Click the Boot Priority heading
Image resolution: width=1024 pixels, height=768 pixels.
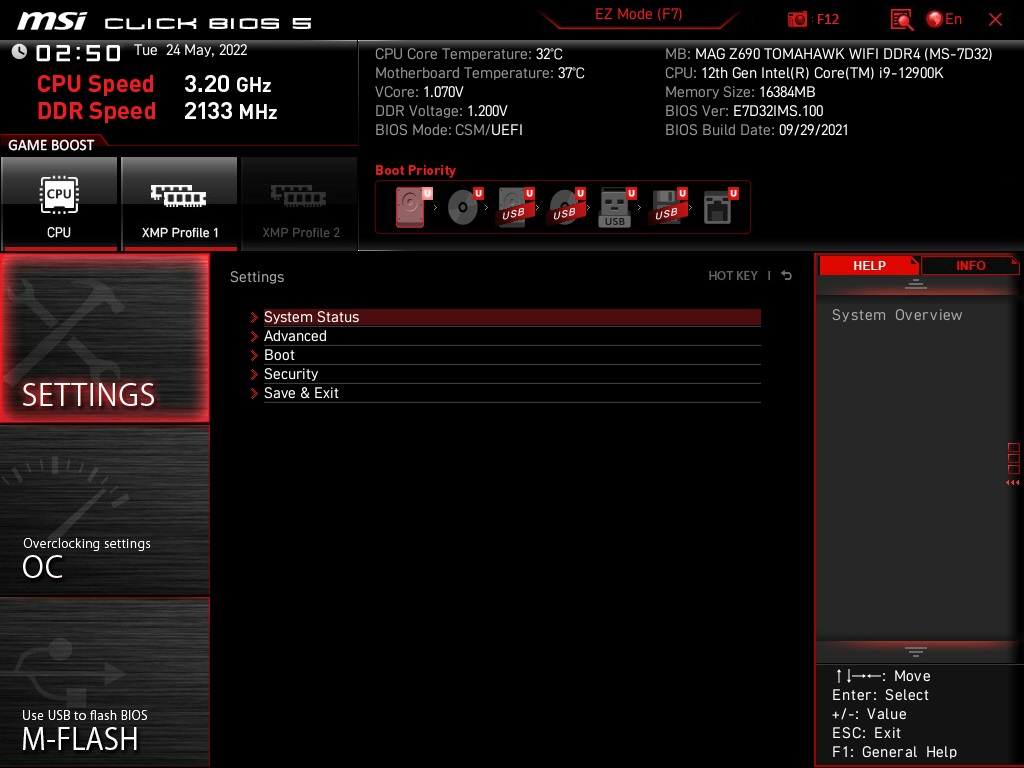pos(415,170)
